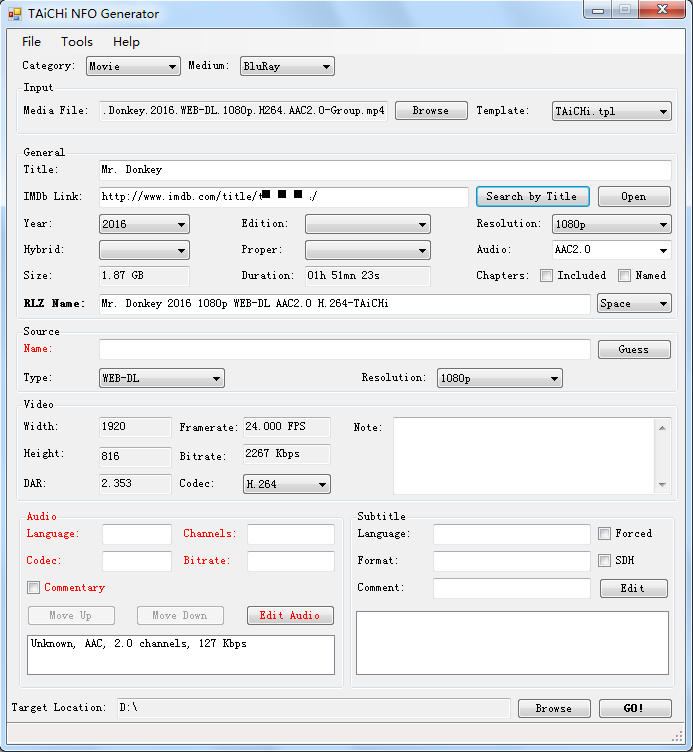The image size is (693, 752).
Task: Click the RLZ Name text field
Action: pyautogui.click(x=344, y=304)
